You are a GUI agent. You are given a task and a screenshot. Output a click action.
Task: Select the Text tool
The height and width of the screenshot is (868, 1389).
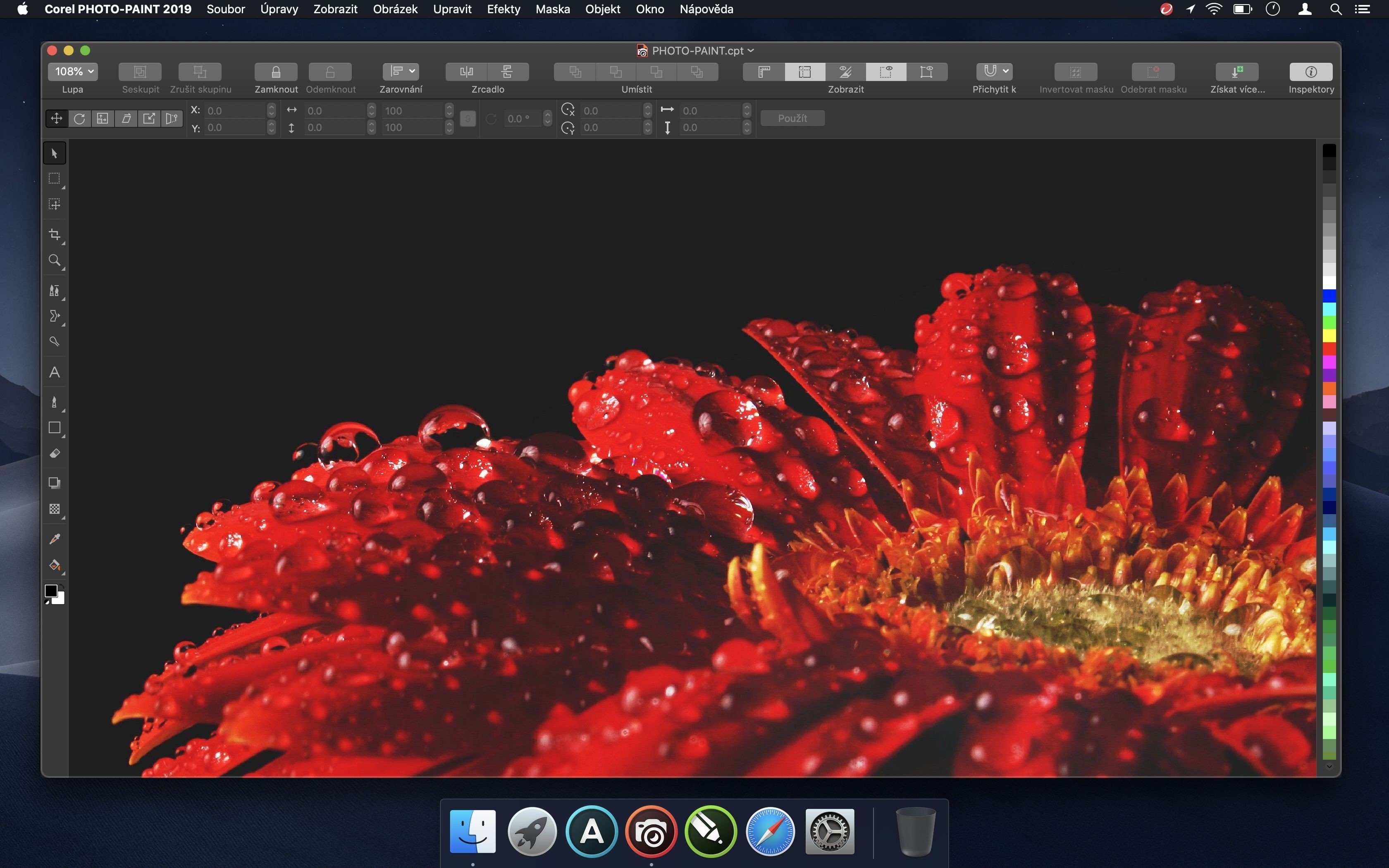tap(55, 372)
